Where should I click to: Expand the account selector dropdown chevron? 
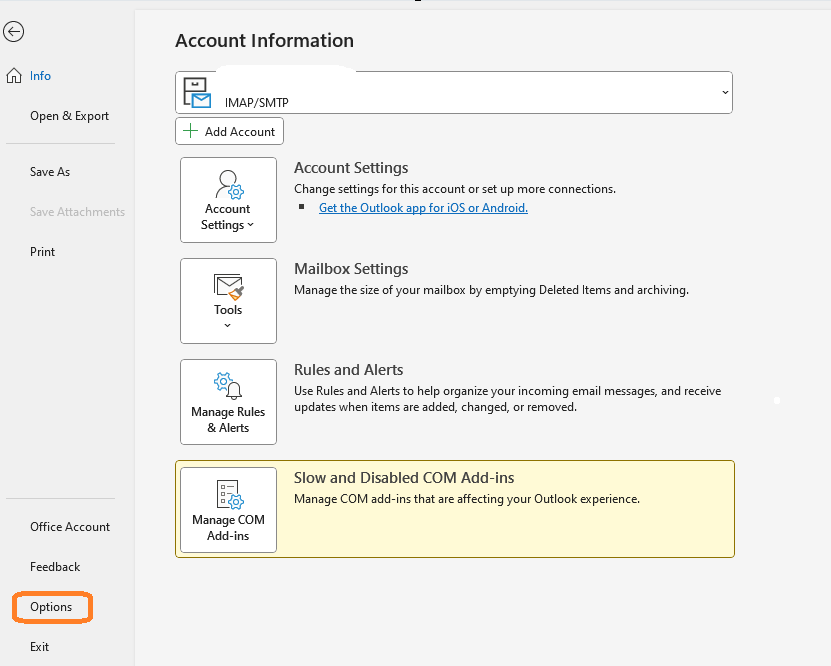click(x=725, y=92)
